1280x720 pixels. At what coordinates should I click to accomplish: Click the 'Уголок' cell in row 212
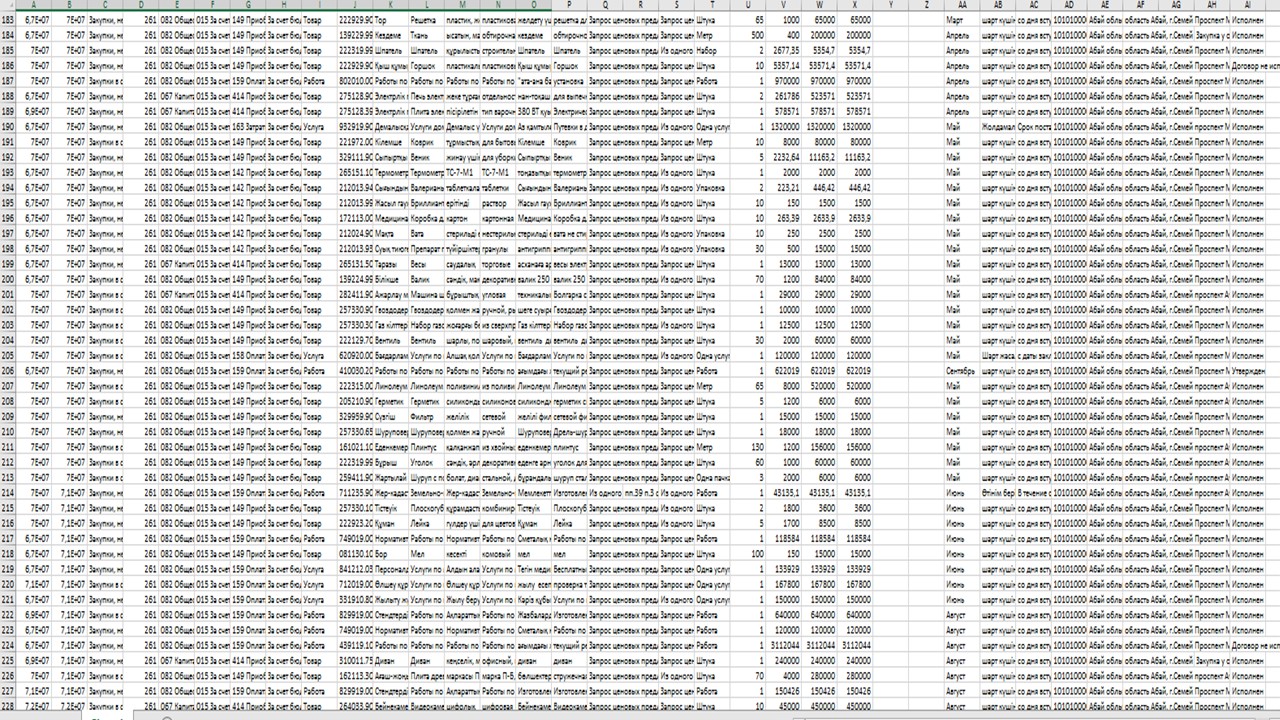427,462
